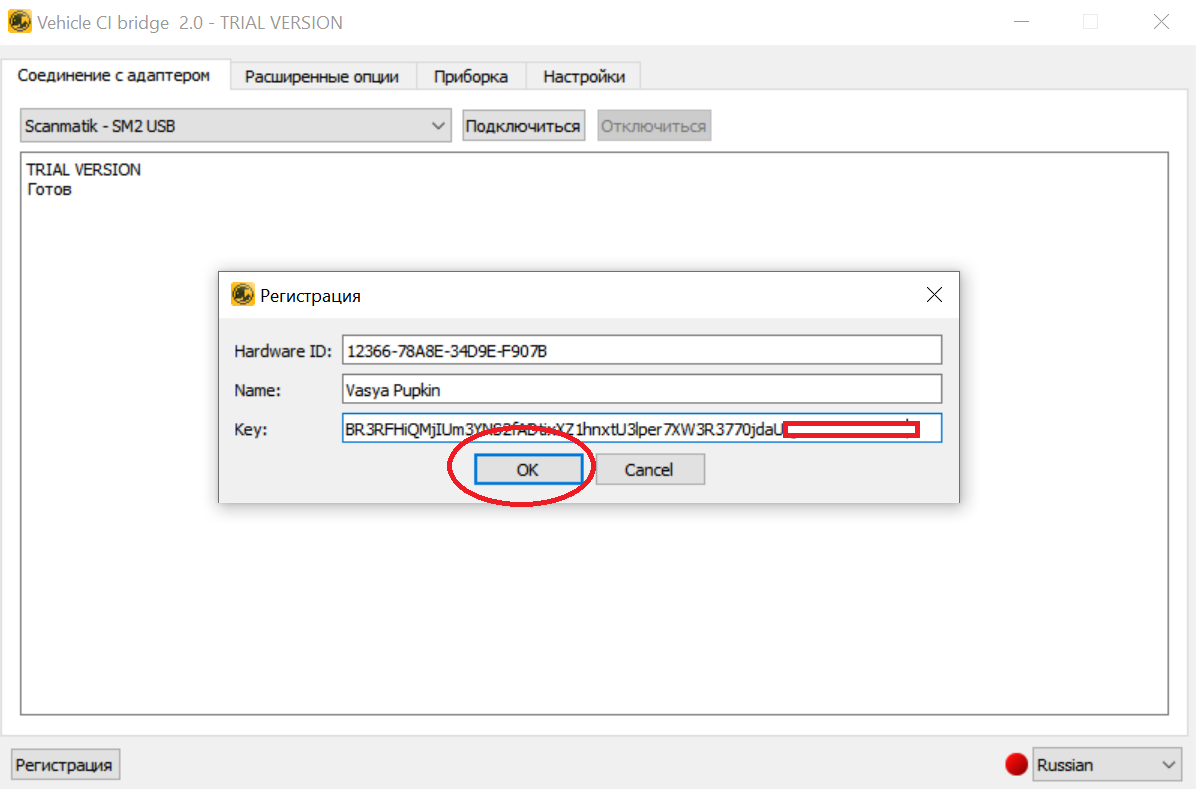
Task: Click the 'Key:' label
Action: pos(250,429)
